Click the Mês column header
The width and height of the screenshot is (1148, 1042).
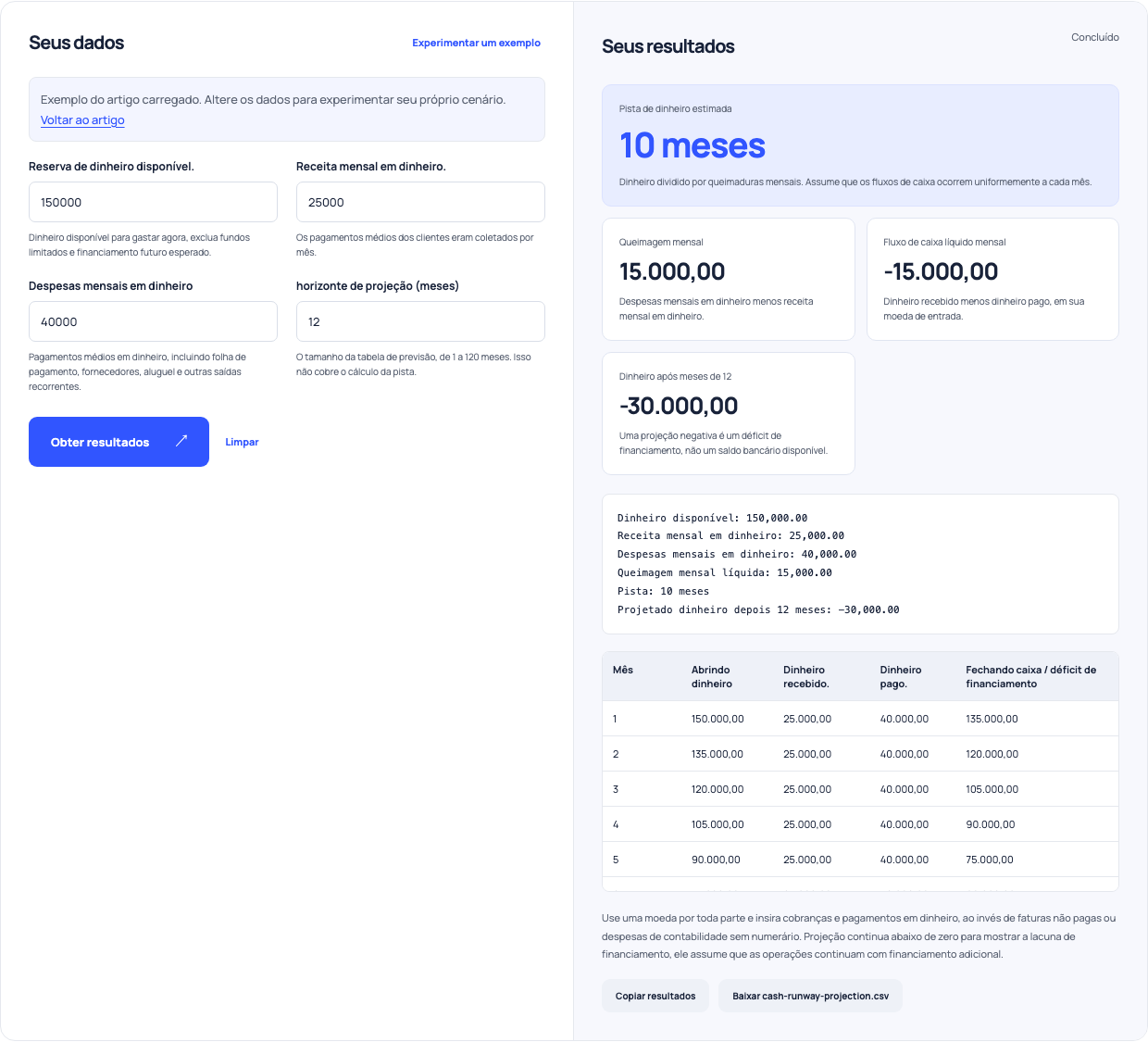623,670
